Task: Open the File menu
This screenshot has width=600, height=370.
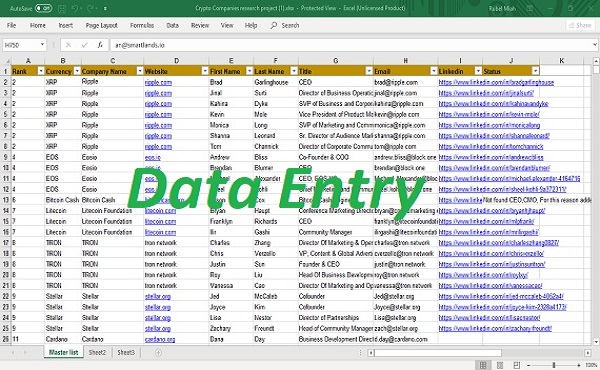Action: tap(11, 25)
